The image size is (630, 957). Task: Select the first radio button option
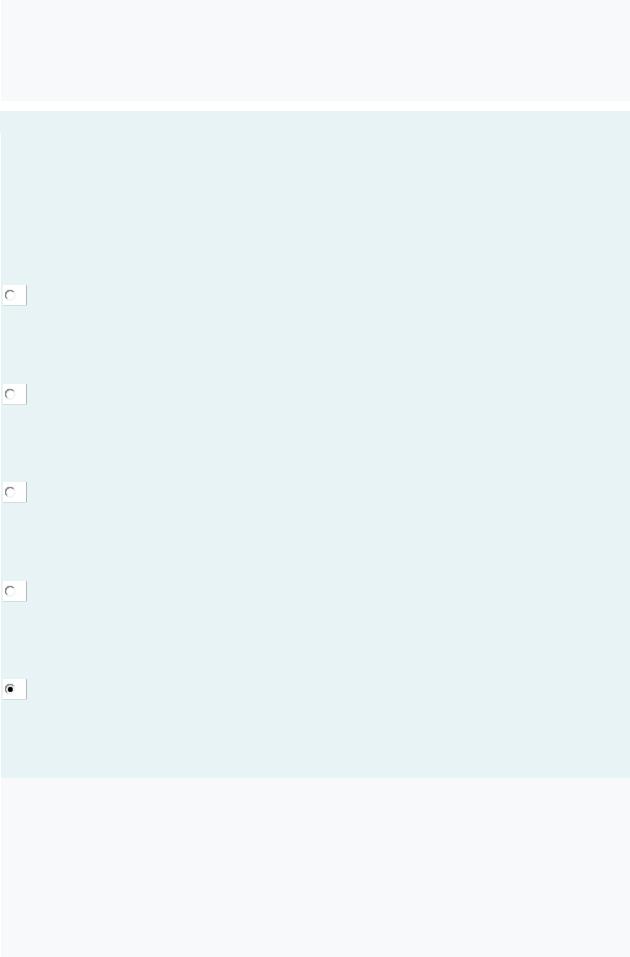pos(10,295)
